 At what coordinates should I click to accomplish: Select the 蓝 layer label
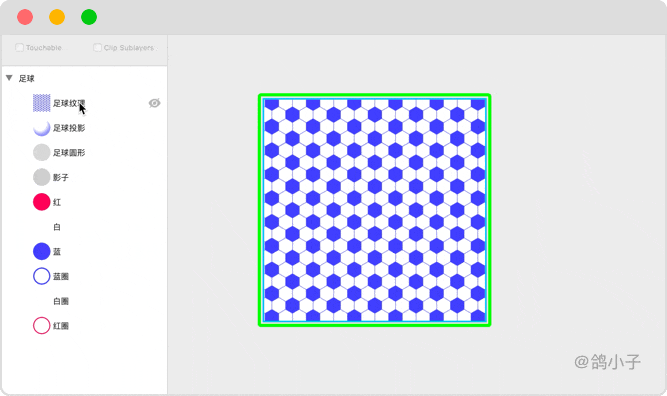coord(57,251)
